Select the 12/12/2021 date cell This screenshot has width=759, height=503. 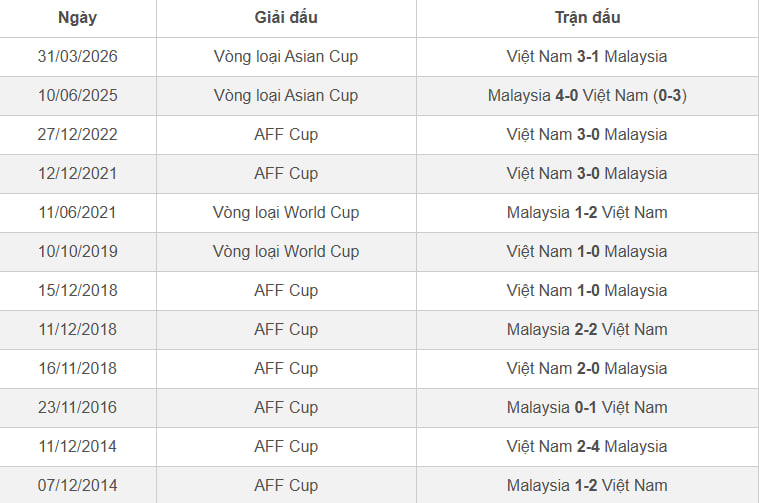pos(77,174)
